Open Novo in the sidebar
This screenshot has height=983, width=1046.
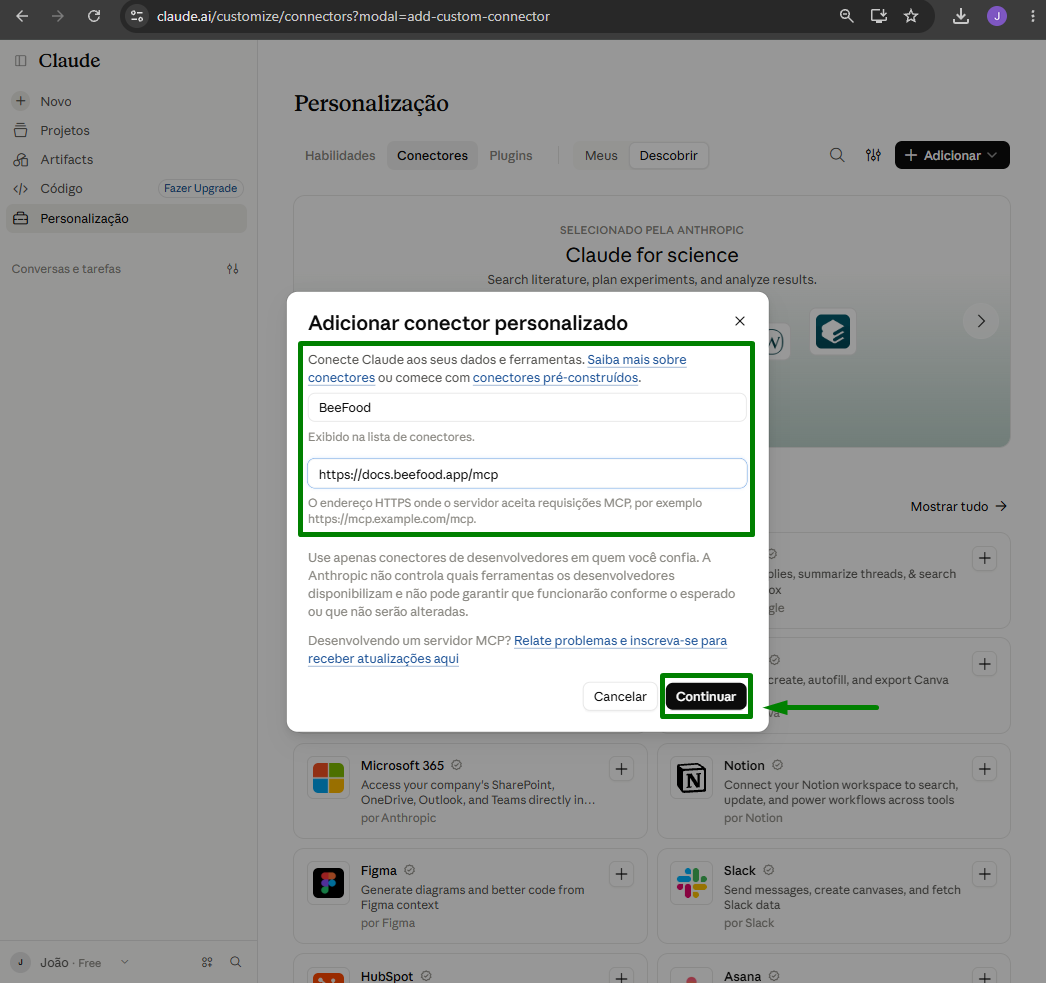tap(126, 101)
